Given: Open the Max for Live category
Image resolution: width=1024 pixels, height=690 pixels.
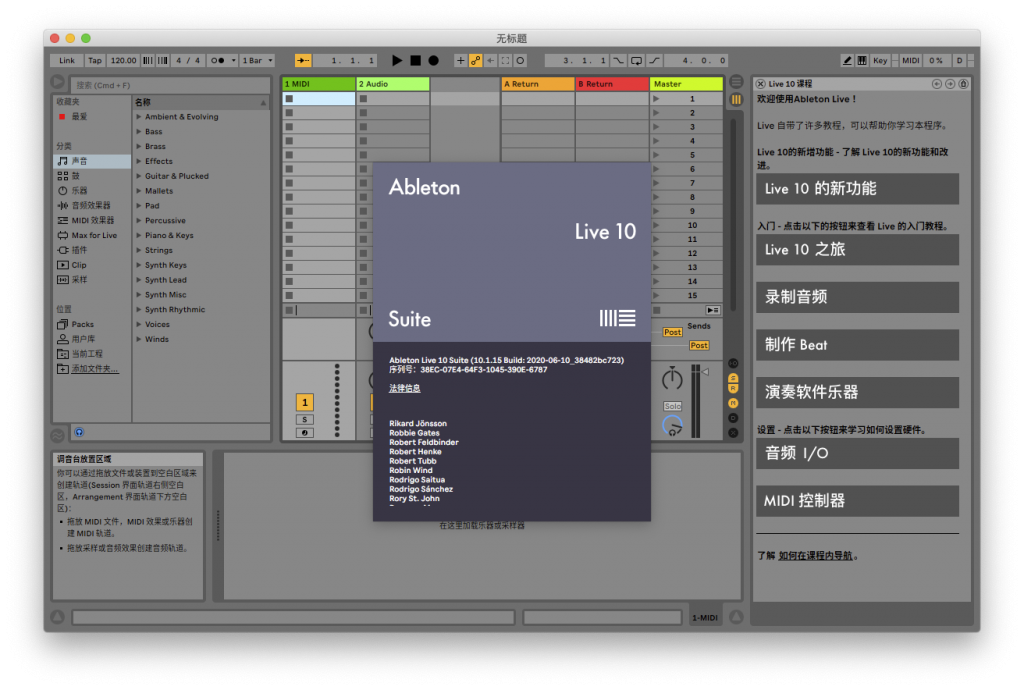Looking at the screenshot, I should (91, 235).
